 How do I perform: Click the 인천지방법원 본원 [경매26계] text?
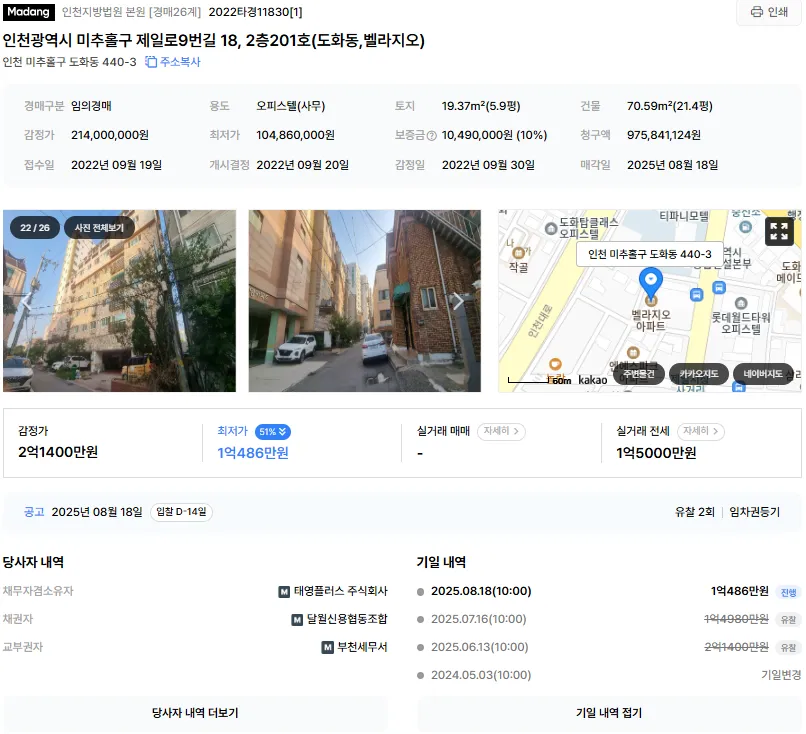coord(132,12)
